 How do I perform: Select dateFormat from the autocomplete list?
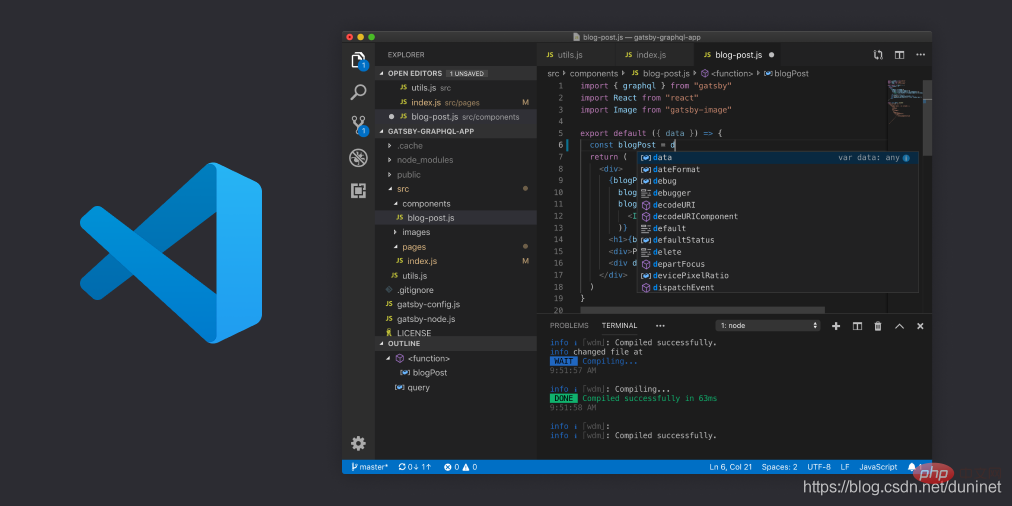pos(676,170)
